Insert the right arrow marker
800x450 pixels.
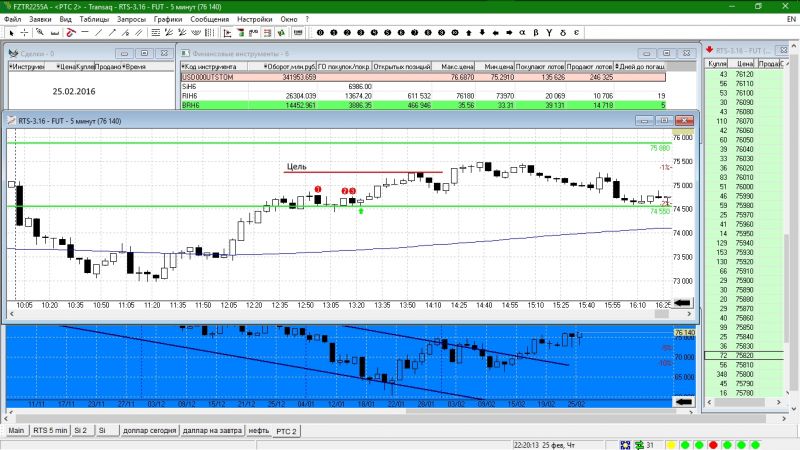click(x=509, y=33)
